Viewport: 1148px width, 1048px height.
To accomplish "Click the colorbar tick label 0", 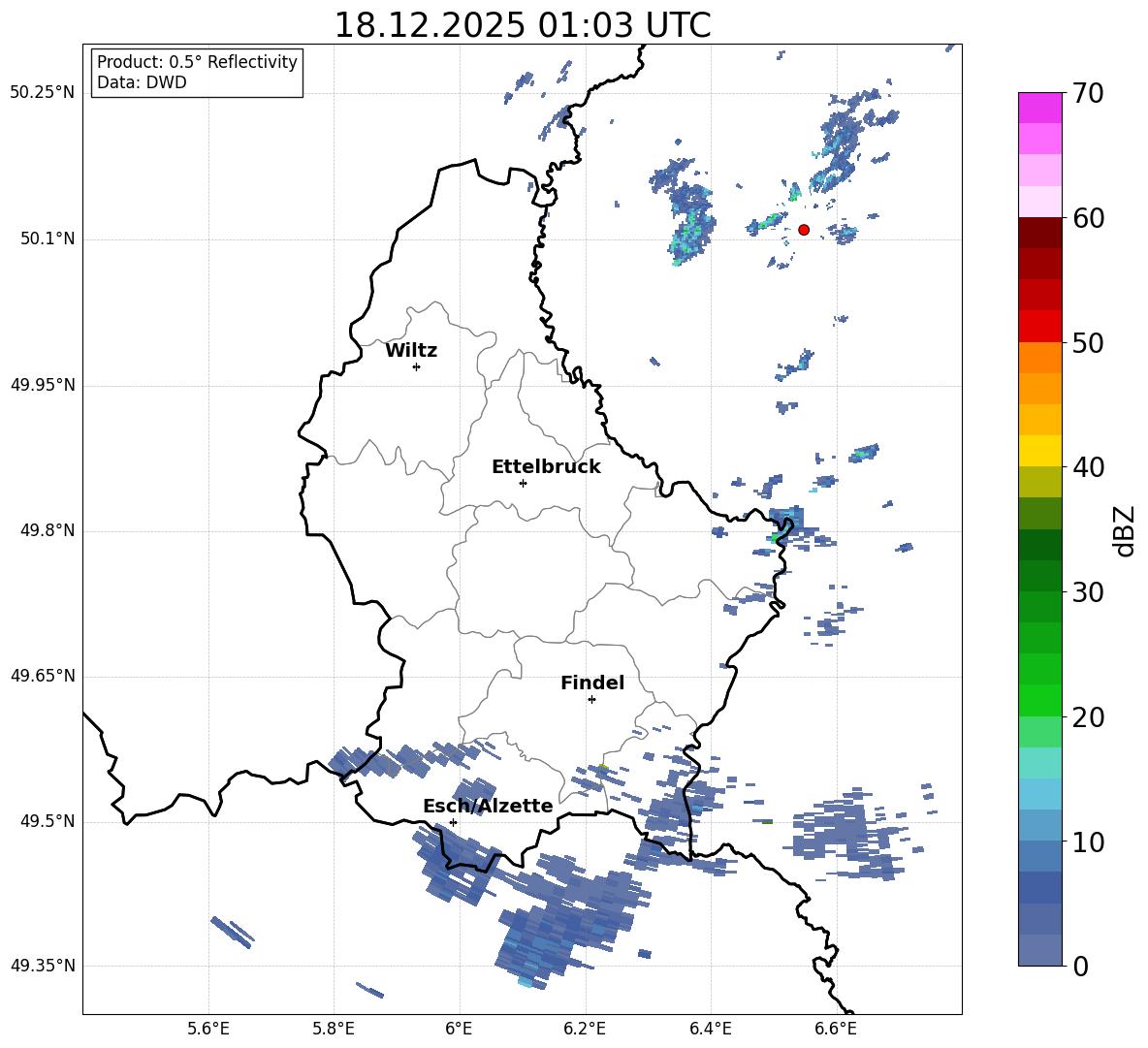I will (1080, 966).
